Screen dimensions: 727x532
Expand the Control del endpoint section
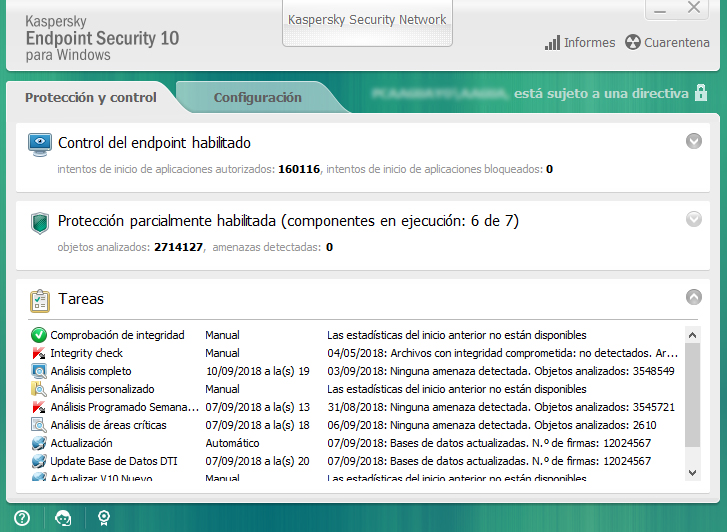(694, 141)
